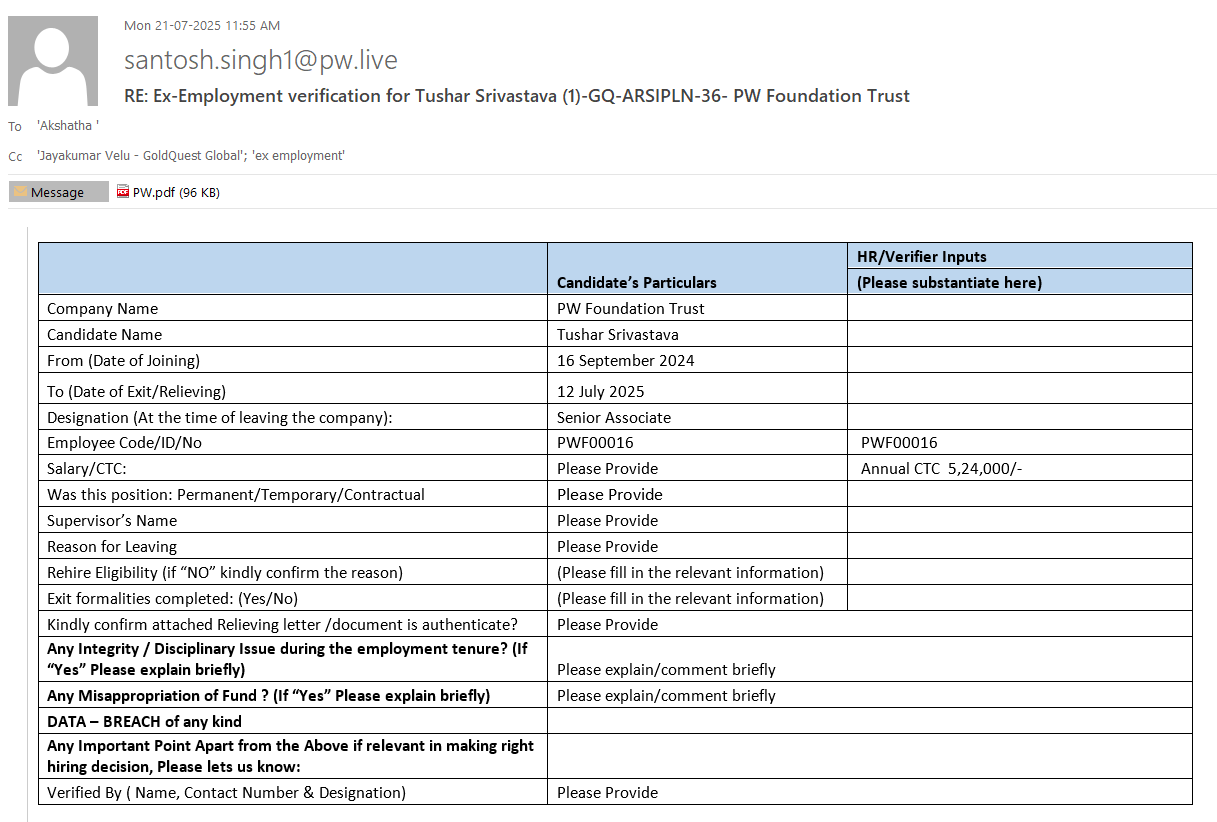
Task: Open the Message tab
Action: 59,192
